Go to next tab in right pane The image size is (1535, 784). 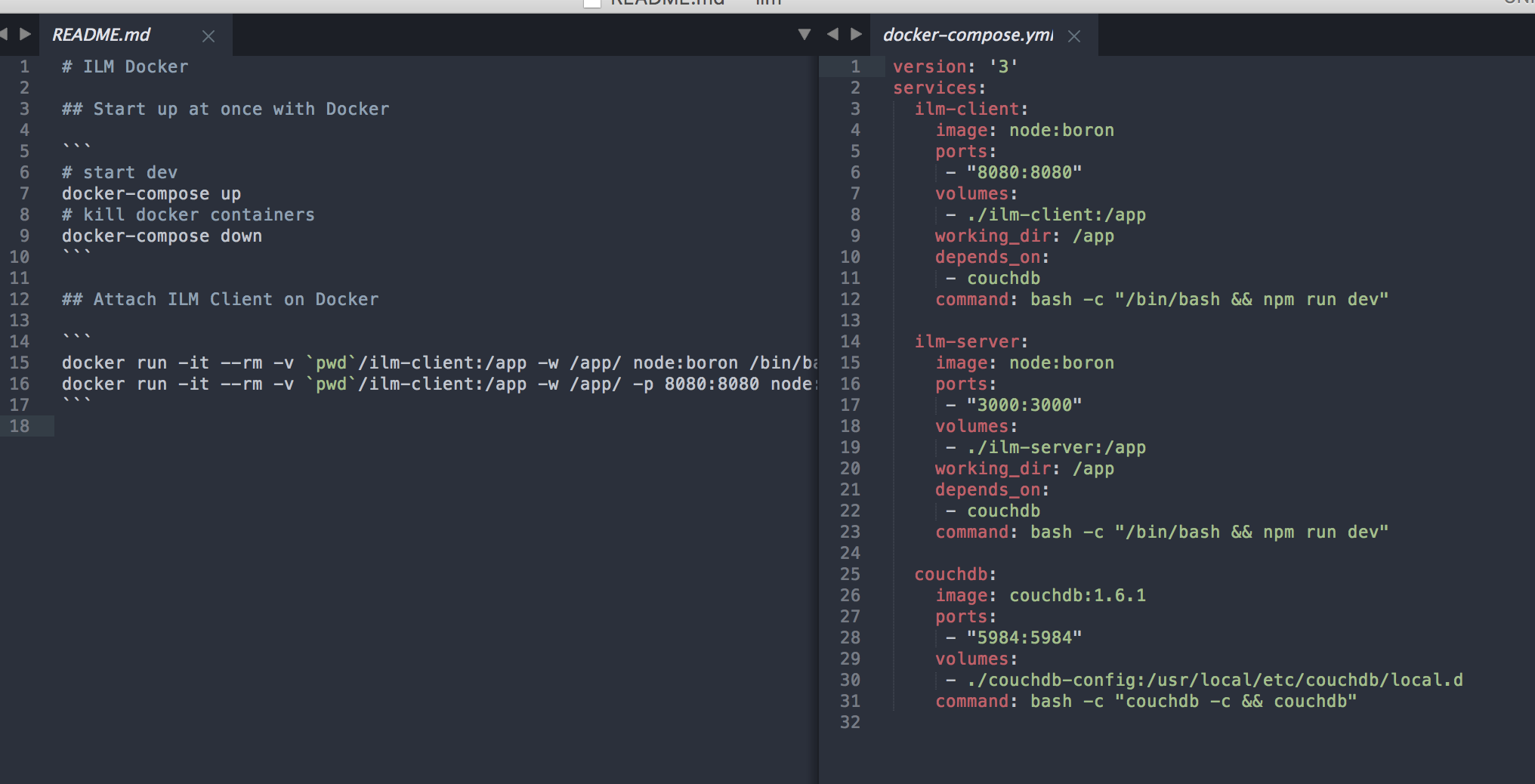856,34
